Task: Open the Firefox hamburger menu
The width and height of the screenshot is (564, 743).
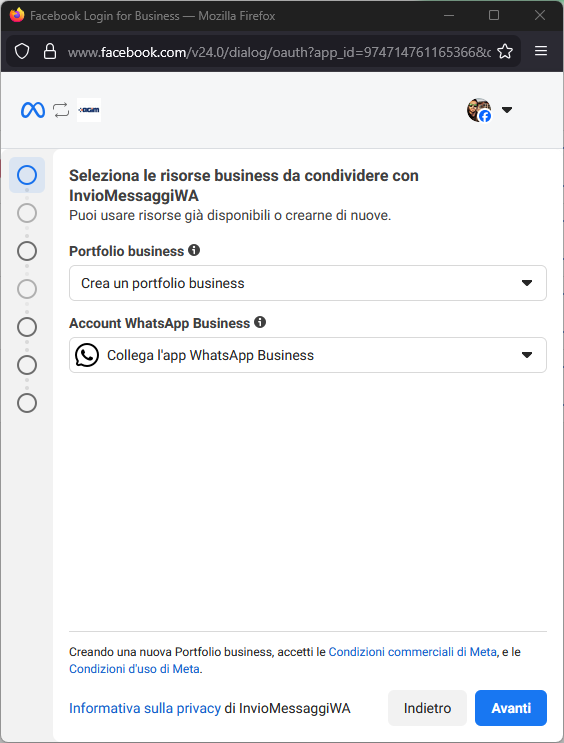Action: point(541,51)
